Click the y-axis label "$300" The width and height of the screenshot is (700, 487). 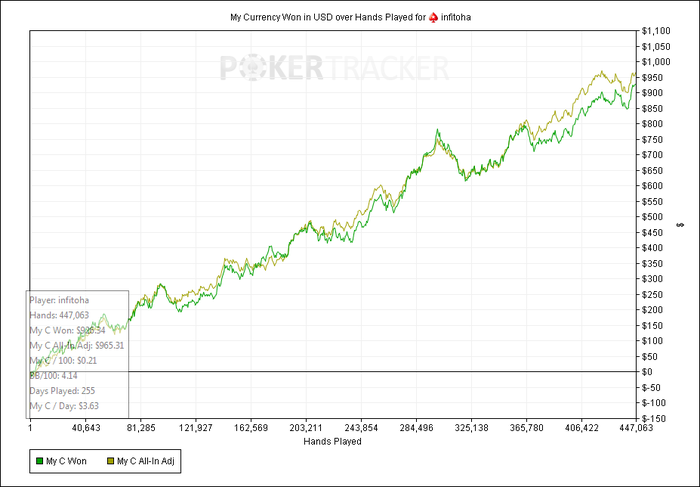pyautogui.click(x=652, y=279)
